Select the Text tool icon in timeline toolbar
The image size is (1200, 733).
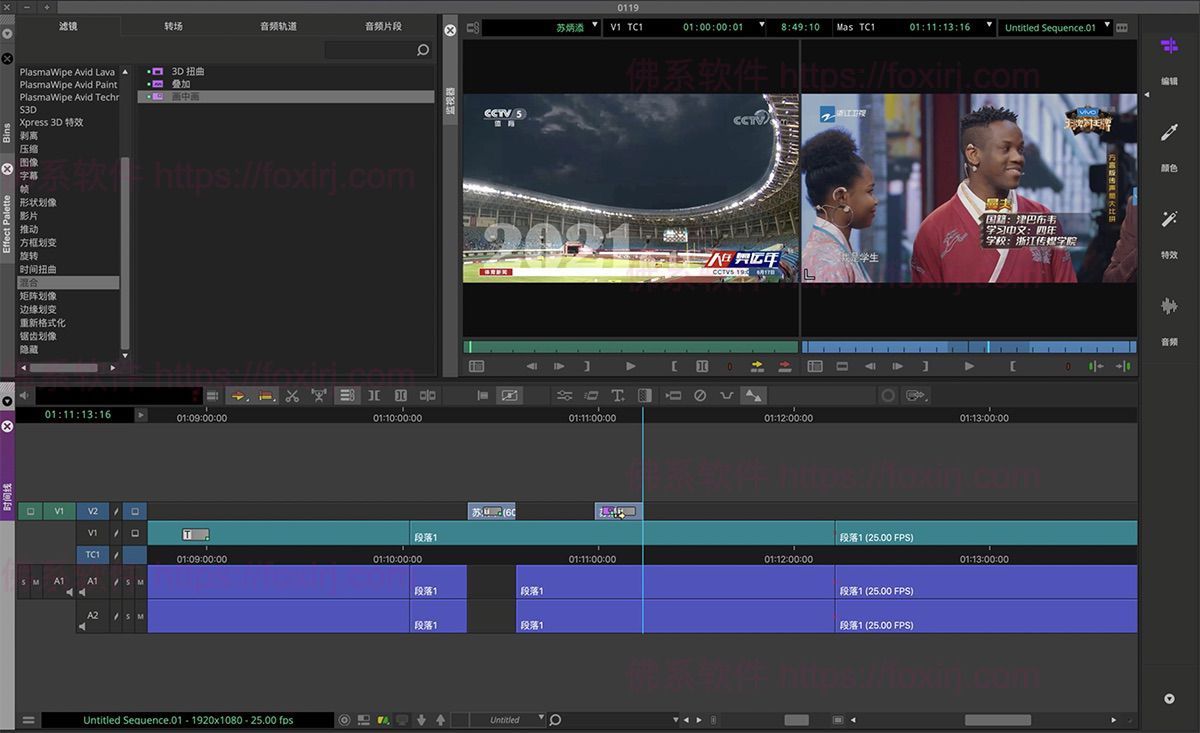coord(617,396)
